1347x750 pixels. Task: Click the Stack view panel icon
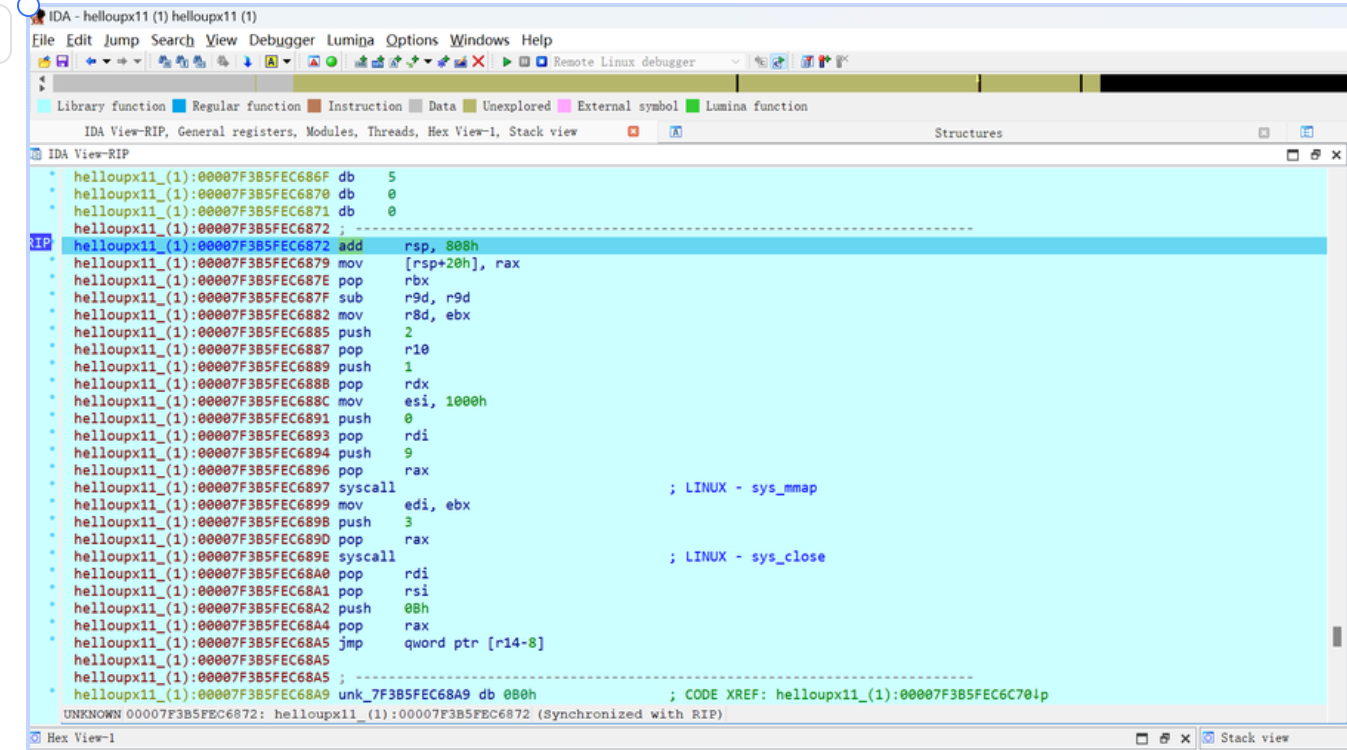coord(1209,738)
